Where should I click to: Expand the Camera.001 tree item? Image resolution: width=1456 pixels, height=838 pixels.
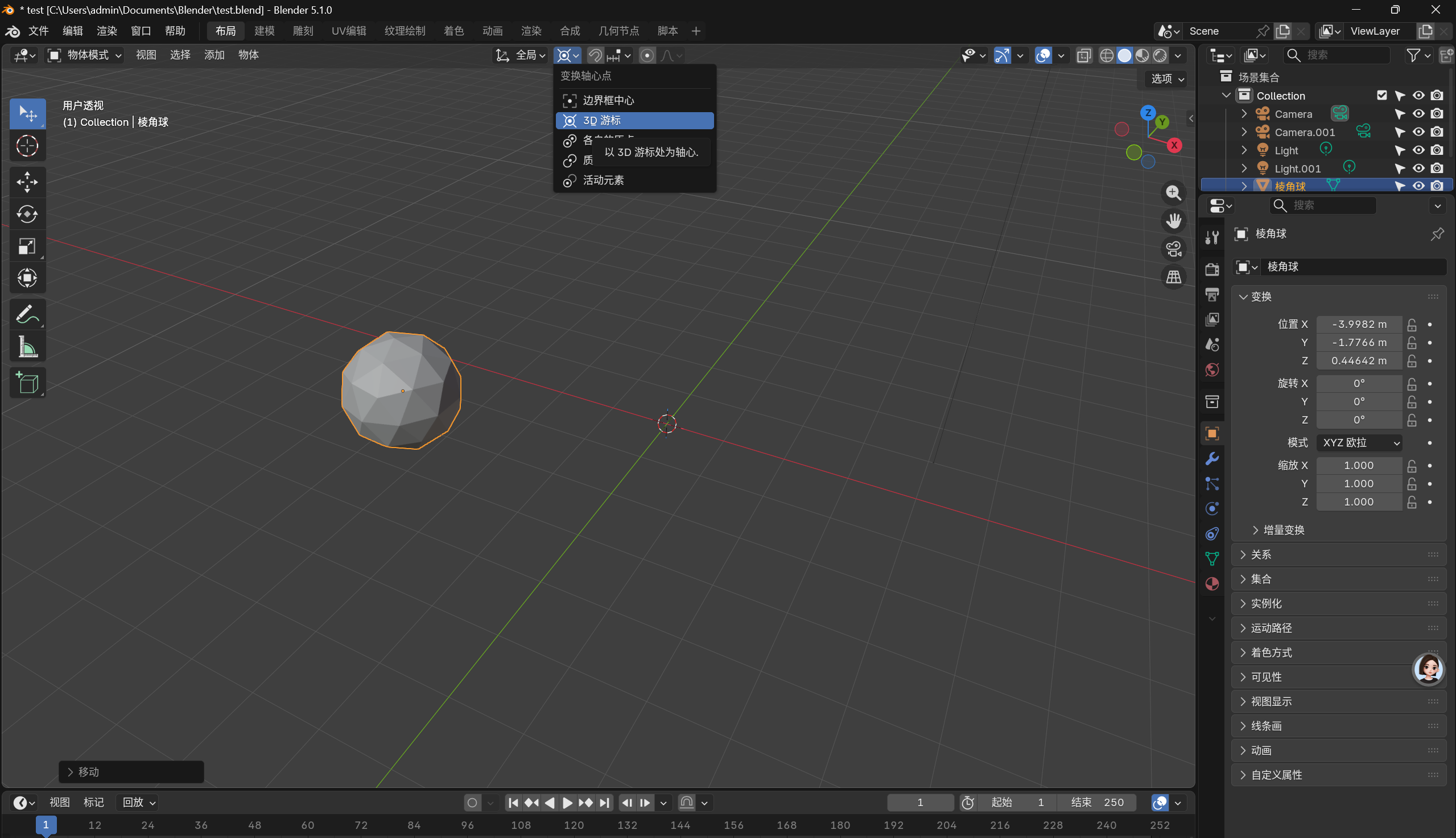(x=1244, y=132)
